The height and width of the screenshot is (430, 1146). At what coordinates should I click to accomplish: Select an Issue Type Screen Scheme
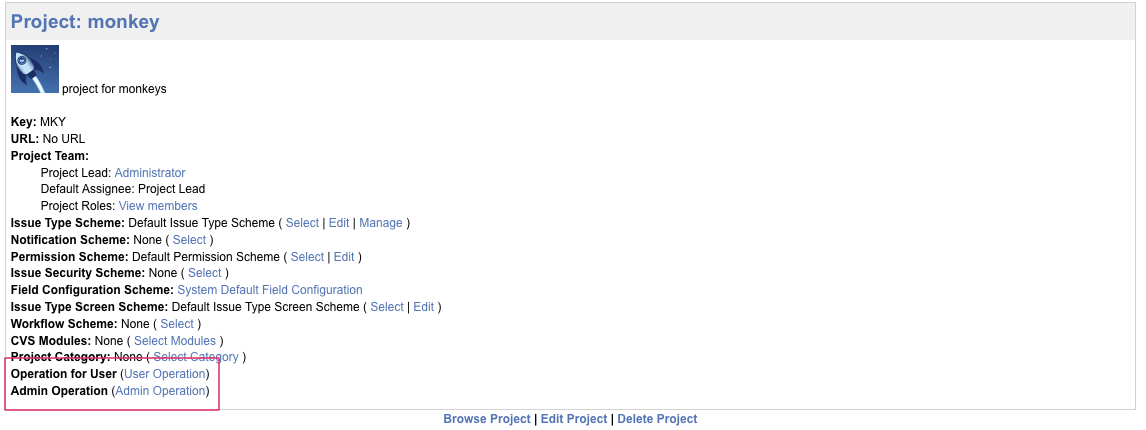387,307
